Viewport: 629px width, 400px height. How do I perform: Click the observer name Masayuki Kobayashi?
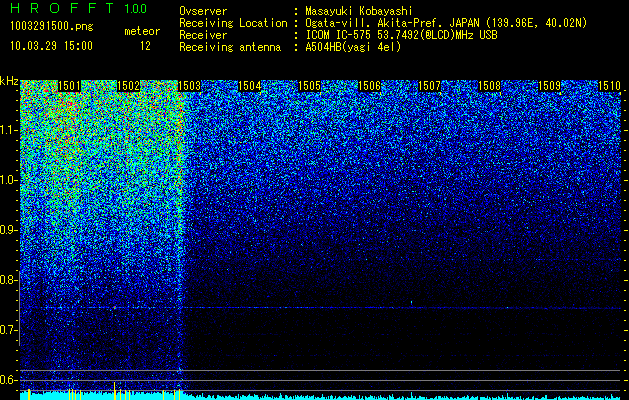[359, 11]
